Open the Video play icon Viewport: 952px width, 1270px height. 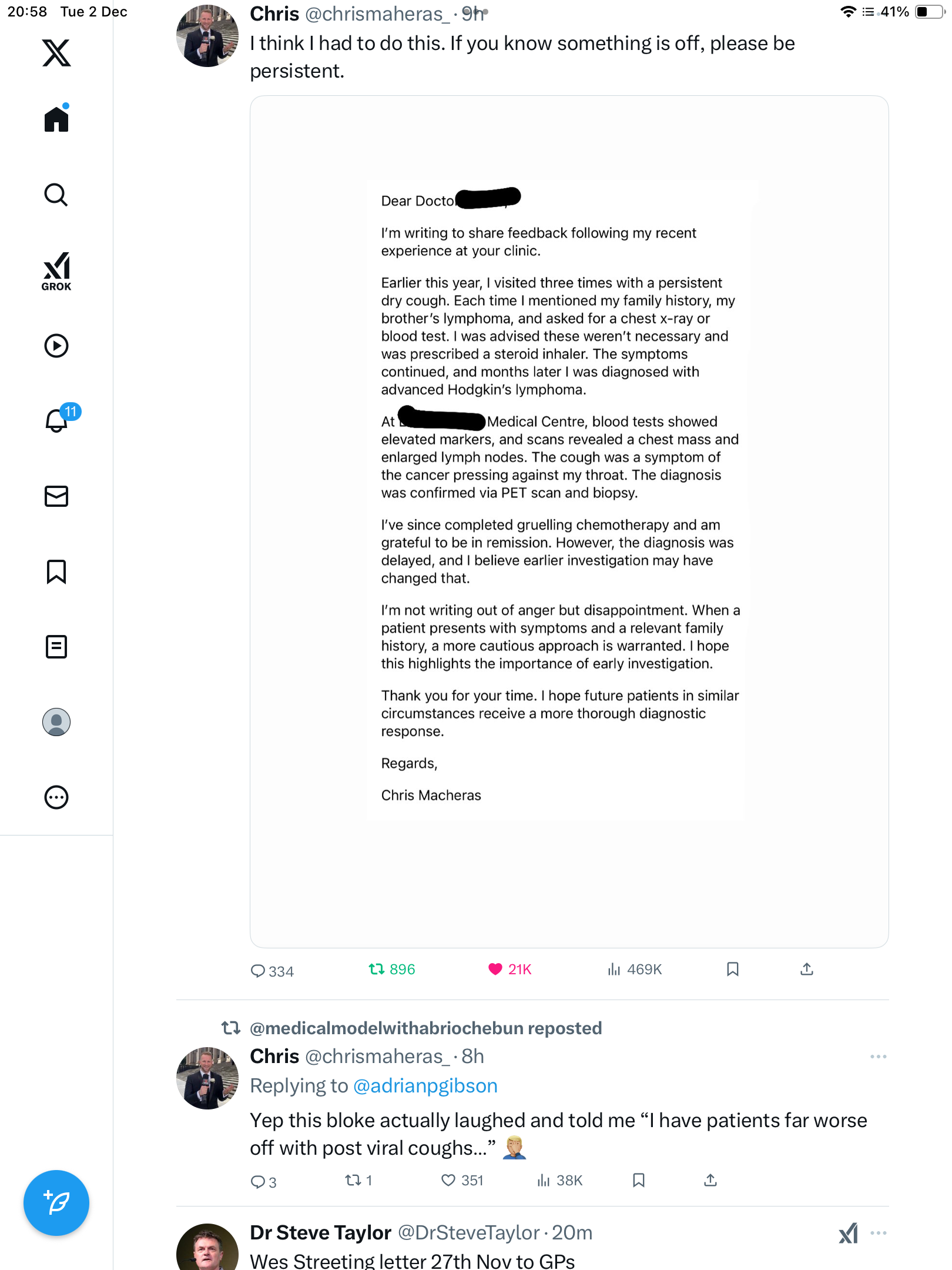click(56, 346)
